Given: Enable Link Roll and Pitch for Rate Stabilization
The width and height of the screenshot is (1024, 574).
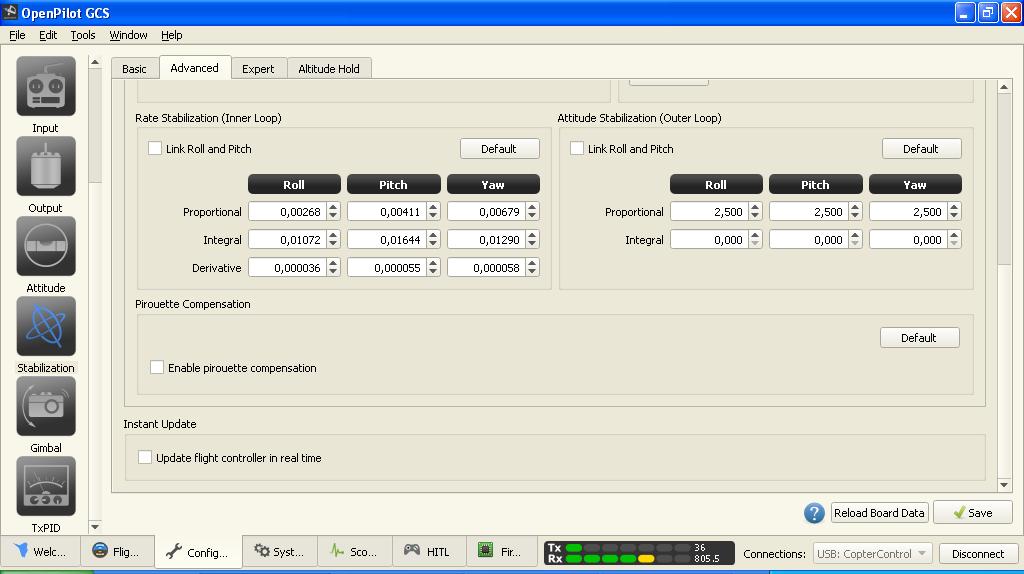Looking at the screenshot, I should pyautogui.click(x=155, y=149).
